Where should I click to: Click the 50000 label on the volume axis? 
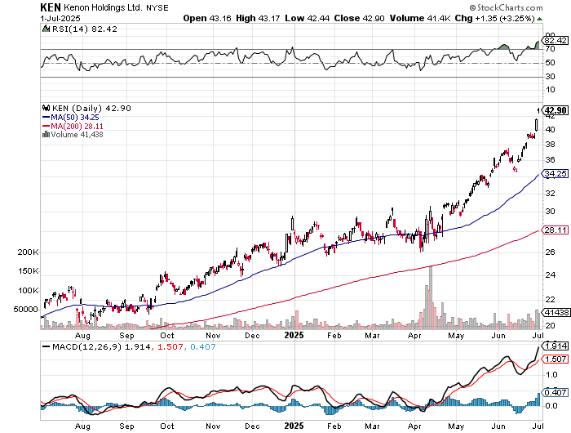coord(26,309)
